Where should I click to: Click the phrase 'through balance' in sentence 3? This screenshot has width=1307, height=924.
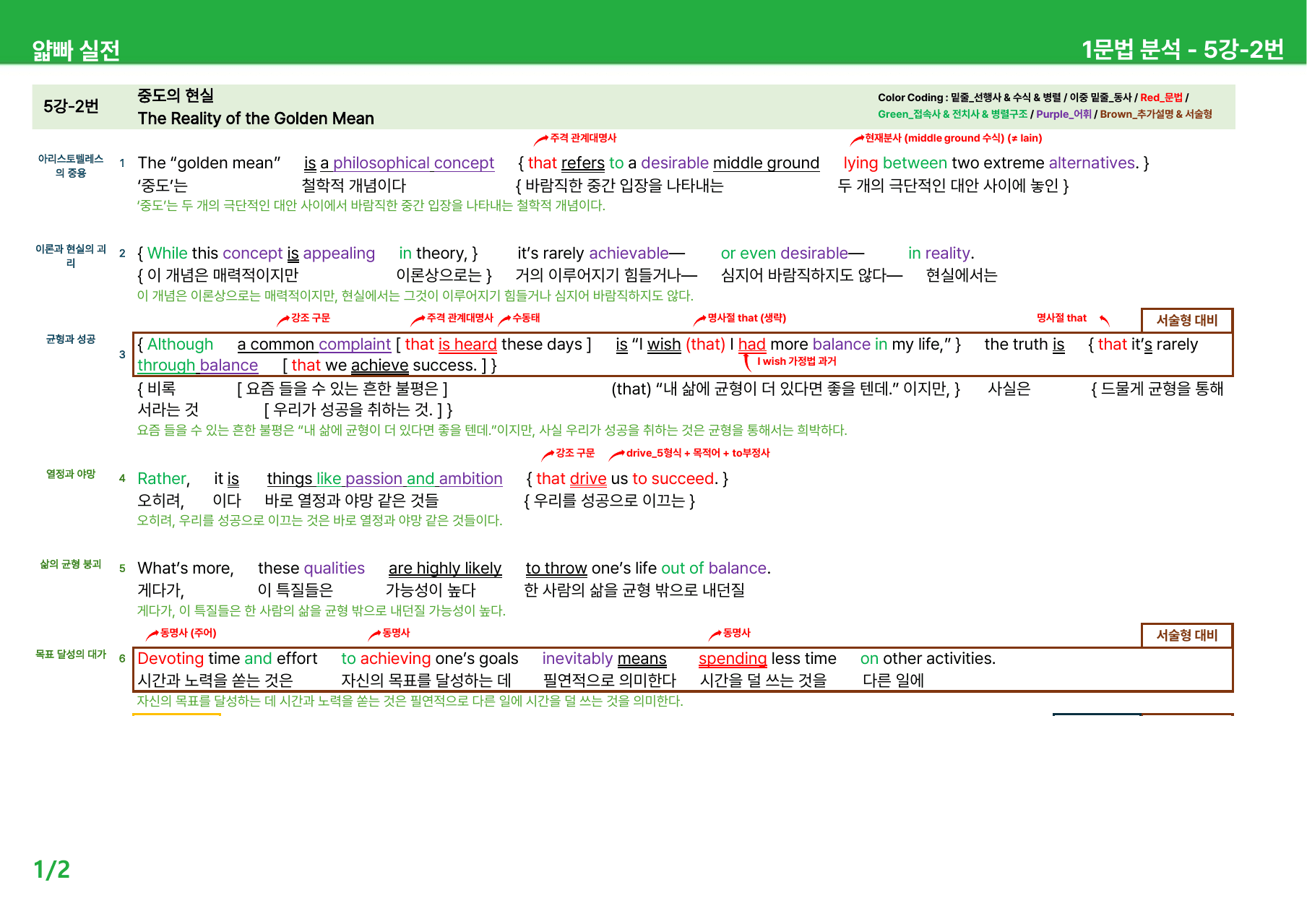(198, 366)
